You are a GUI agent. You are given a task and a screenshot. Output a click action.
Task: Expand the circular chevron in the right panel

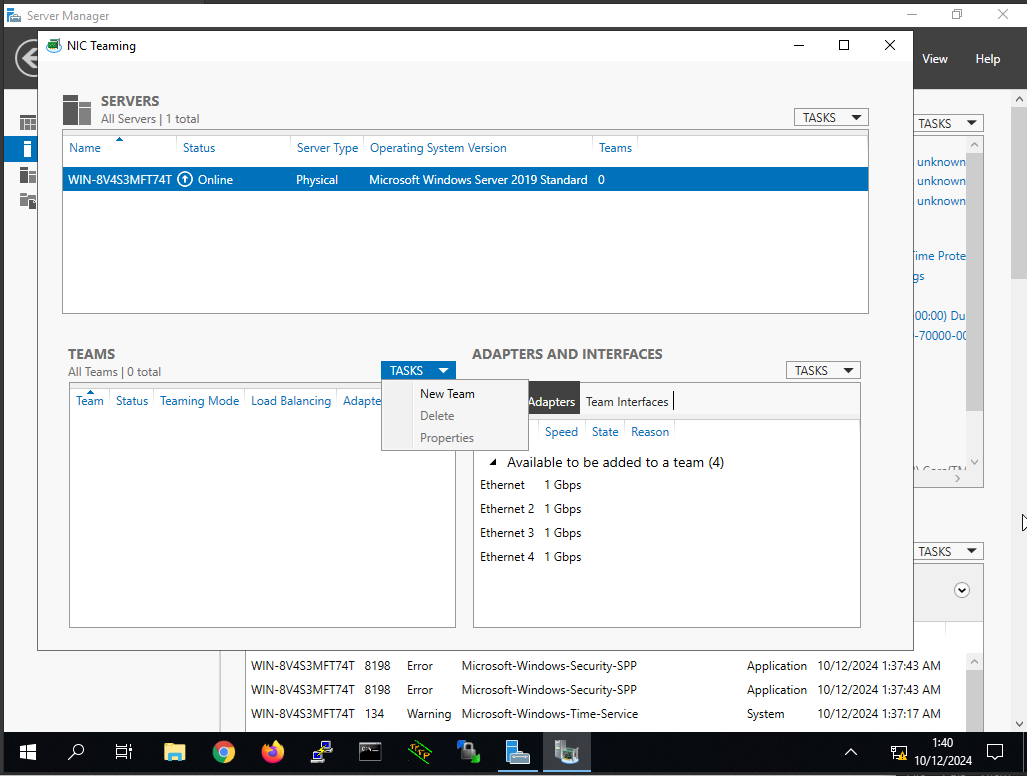click(x=962, y=590)
